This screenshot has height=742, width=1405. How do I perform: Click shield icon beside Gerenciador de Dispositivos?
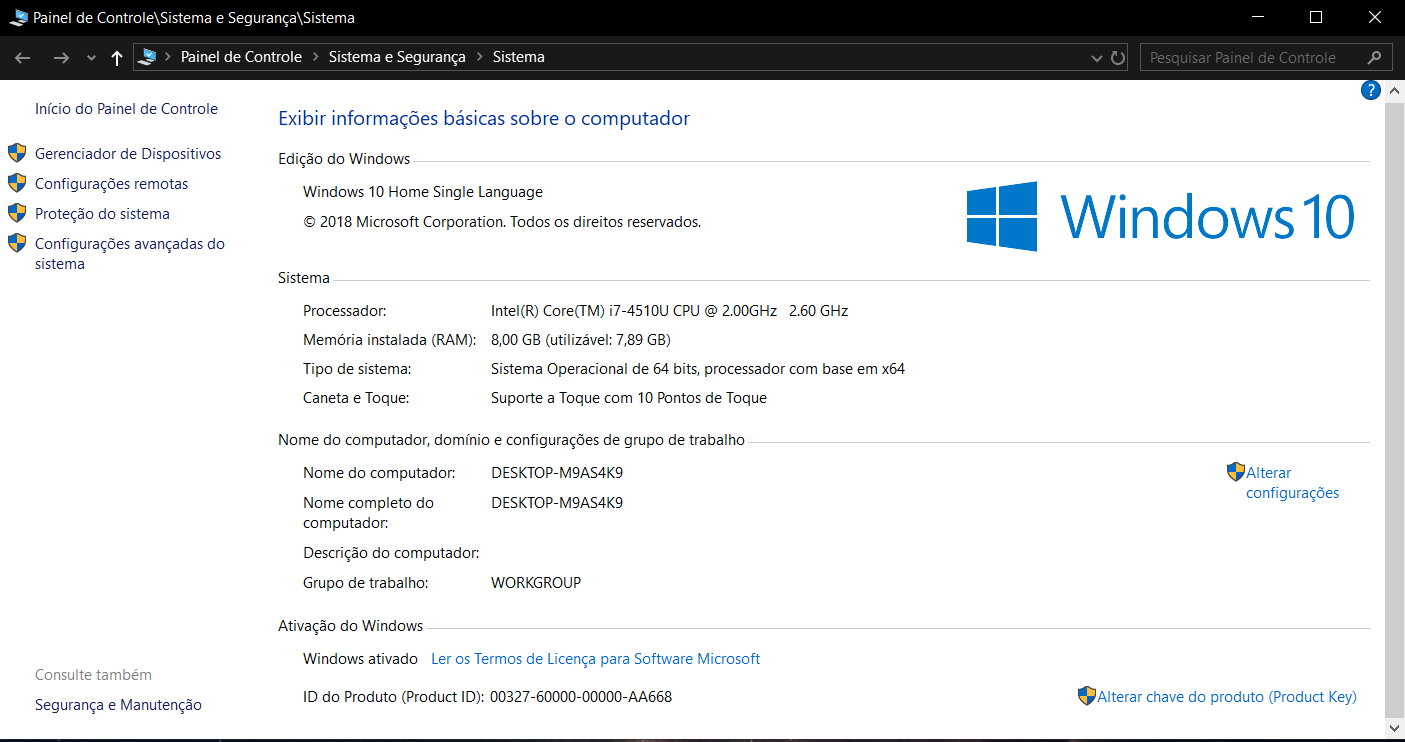point(17,153)
